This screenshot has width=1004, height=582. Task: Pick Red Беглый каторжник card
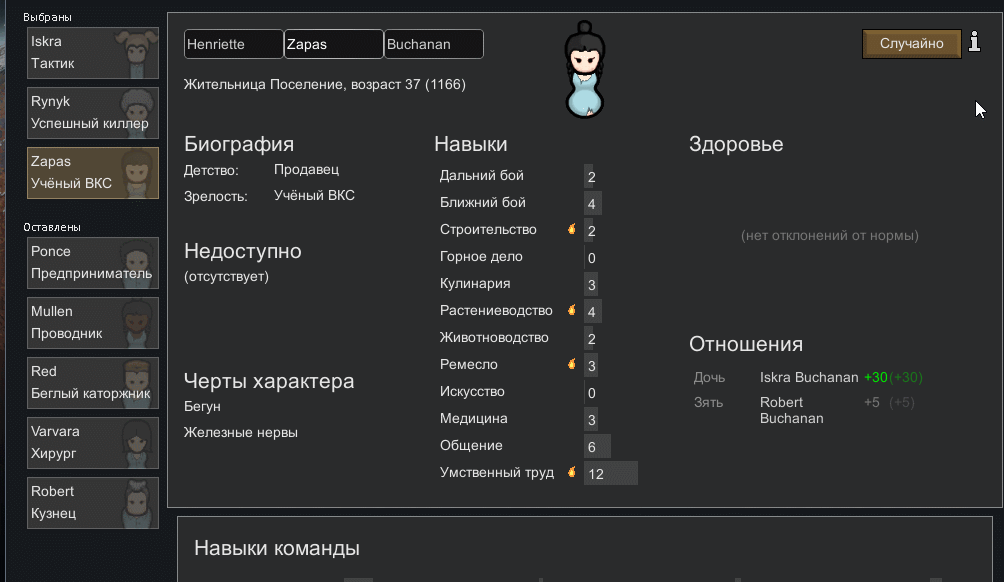pyautogui.click(x=92, y=383)
